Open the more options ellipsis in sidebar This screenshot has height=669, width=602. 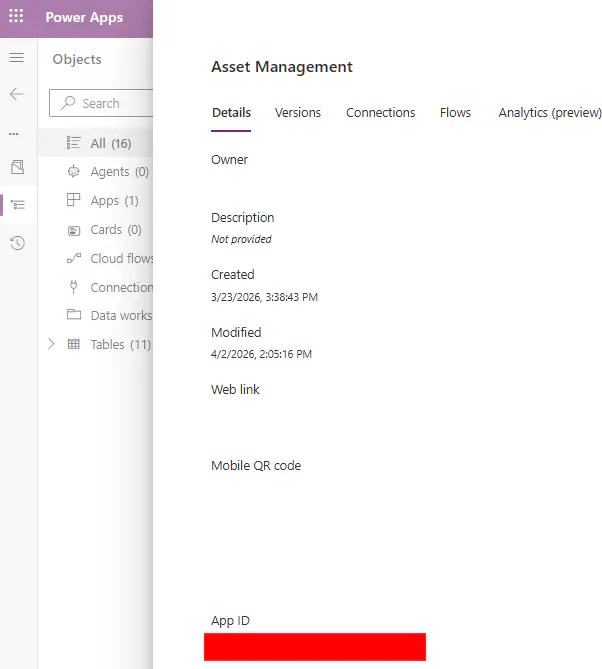click(x=14, y=134)
